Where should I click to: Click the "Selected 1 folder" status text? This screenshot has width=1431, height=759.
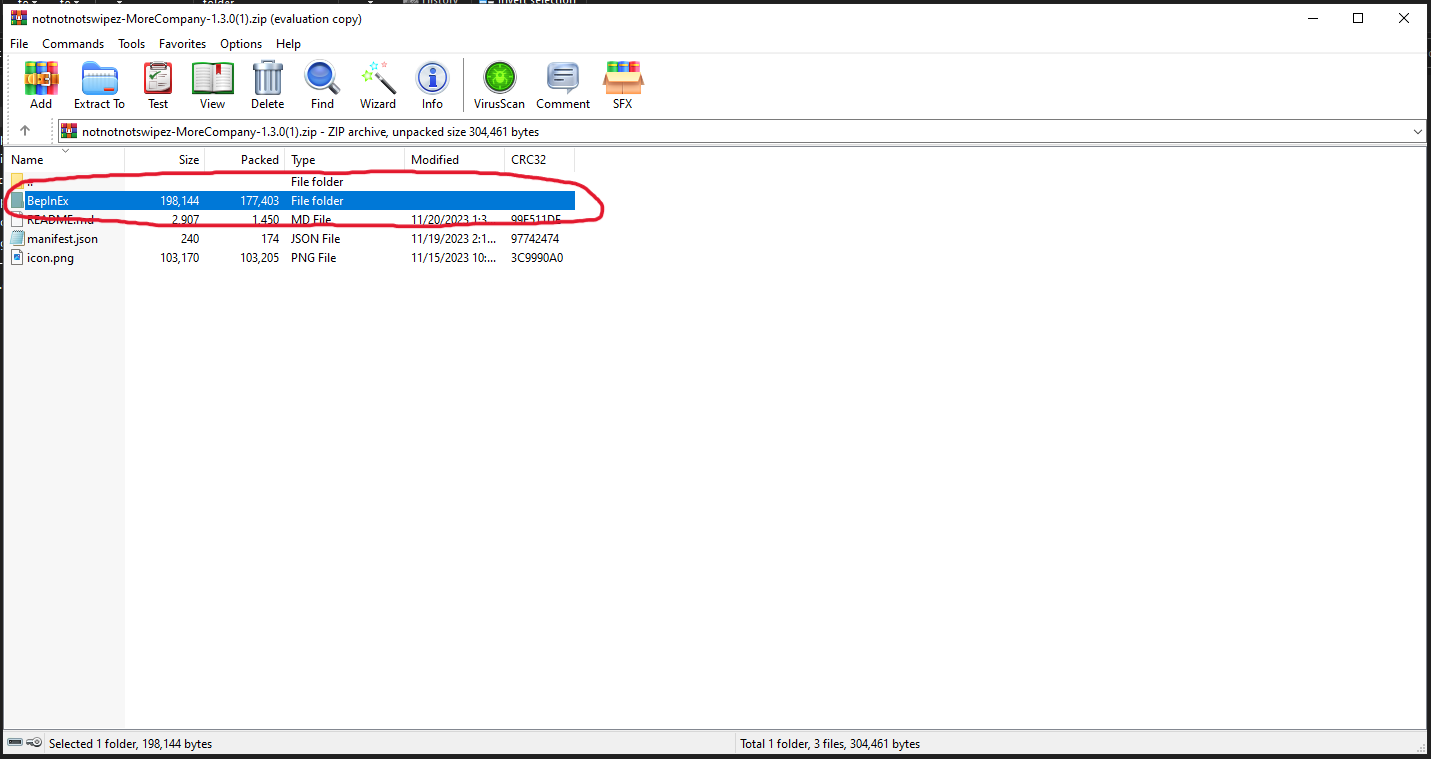(130, 744)
